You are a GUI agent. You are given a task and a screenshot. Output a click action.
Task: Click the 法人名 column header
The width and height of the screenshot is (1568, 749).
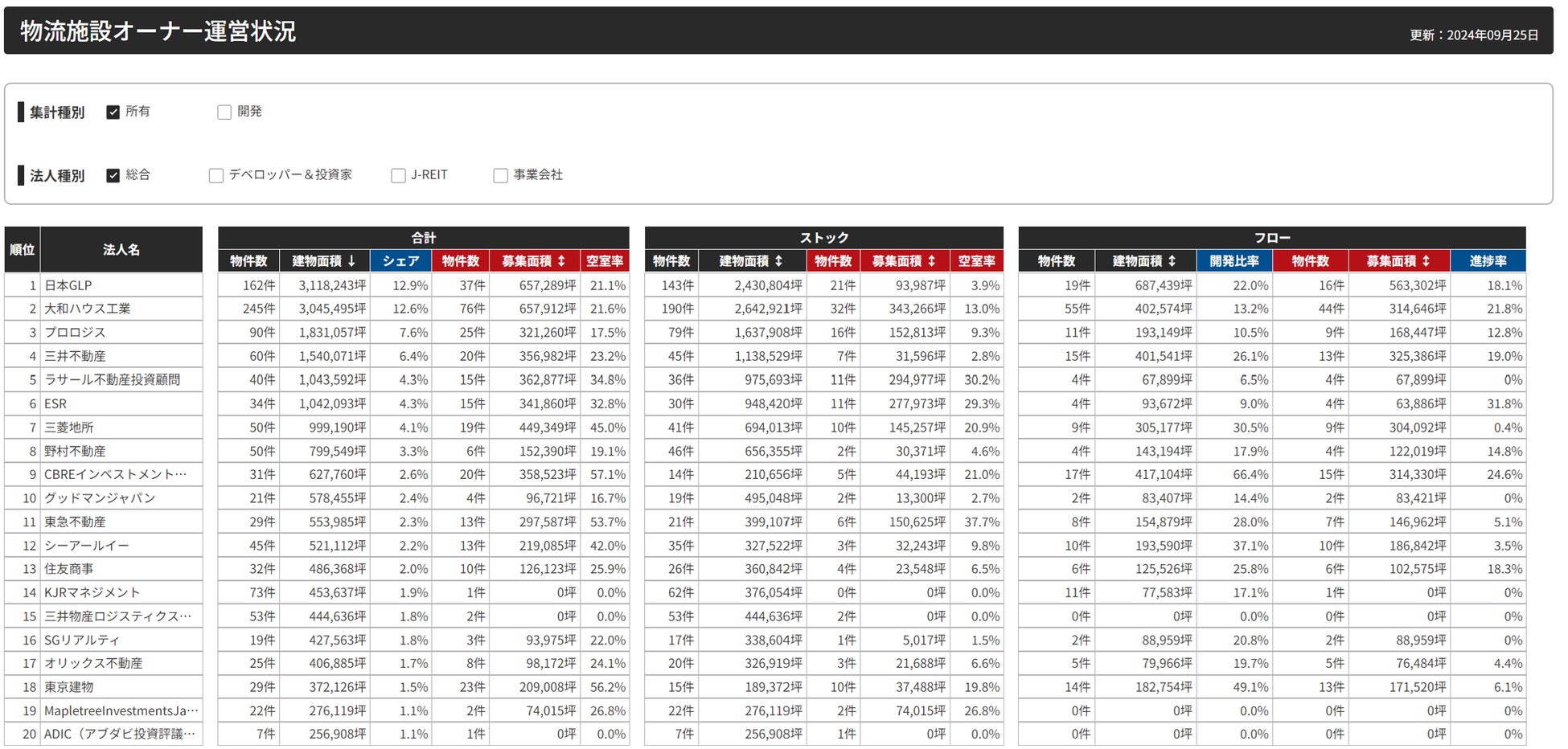tap(121, 250)
